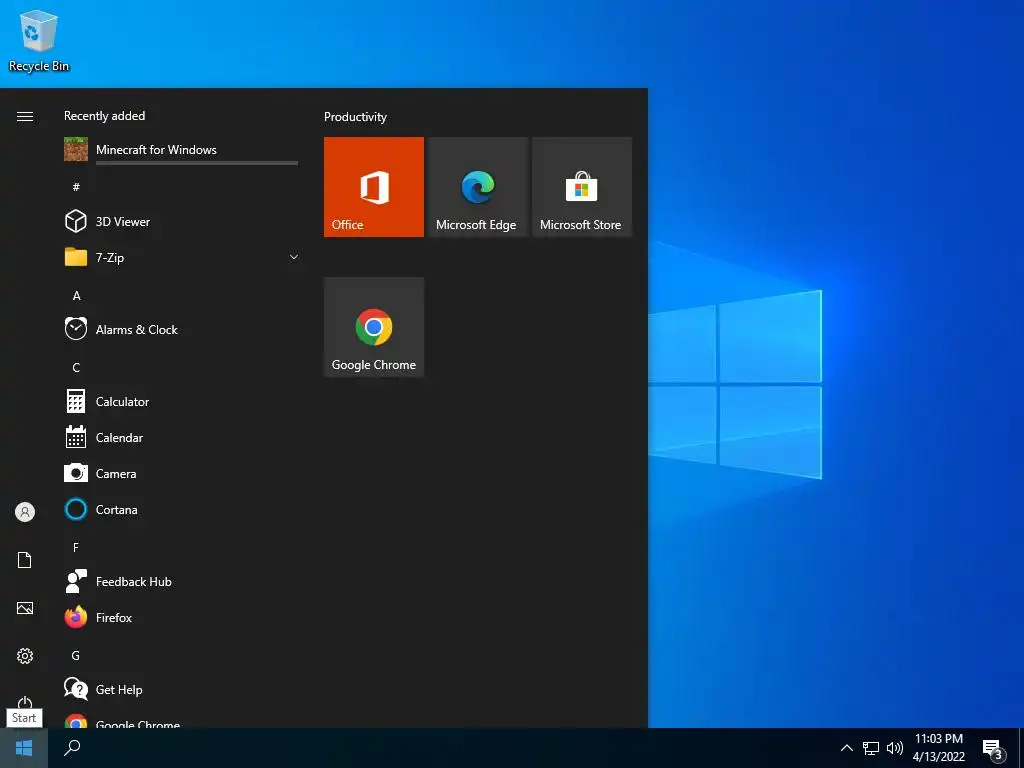Viewport: 1024px width, 768px height.
Task: Open the Get Help app
Action: (x=181, y=689)
